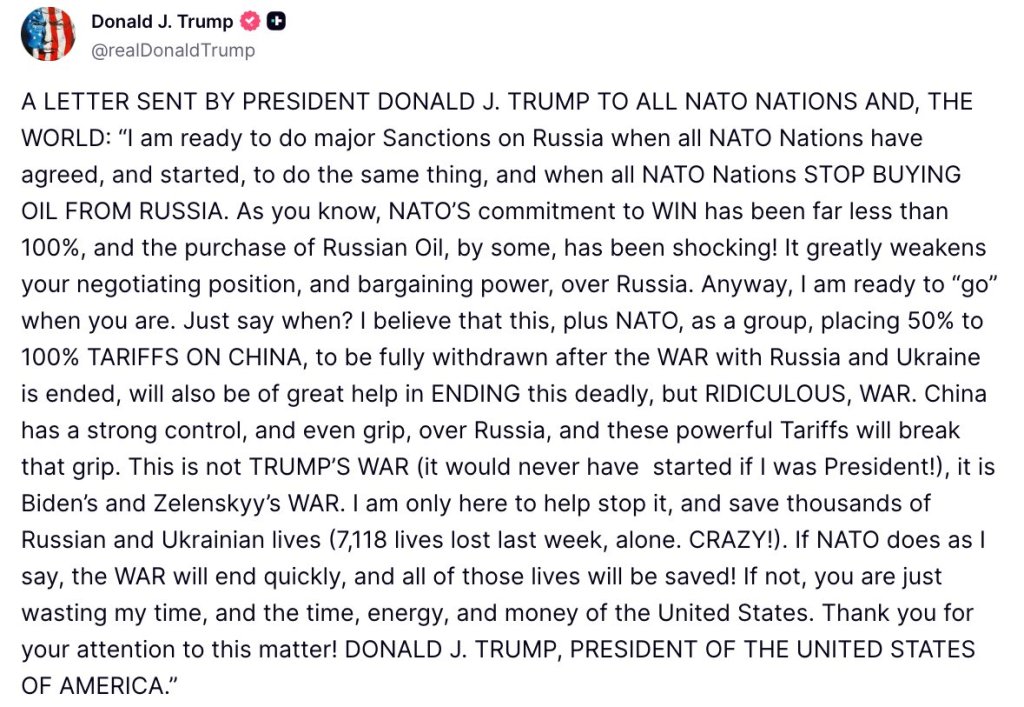Screen dimensions: 1024x707
Task: Click the red verified checkmark badge
Action: point(250,22)
